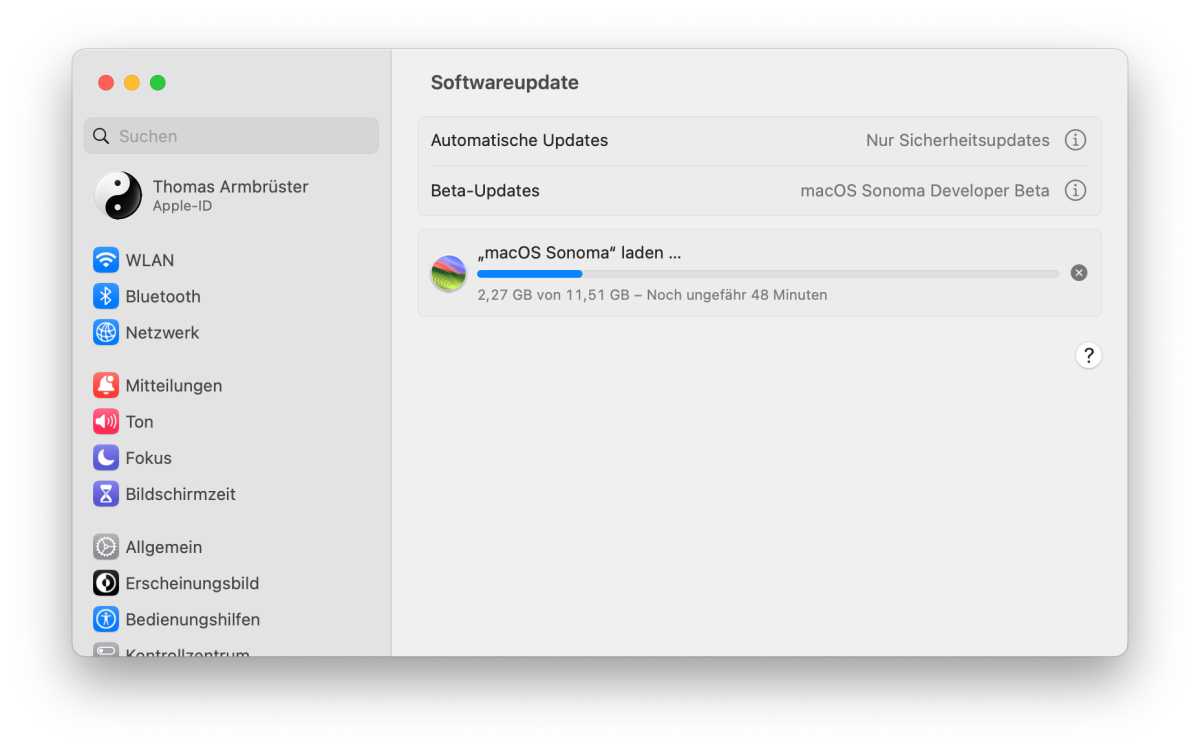
Task: Click the Softwareupdate heading
Action: point(504,82)
